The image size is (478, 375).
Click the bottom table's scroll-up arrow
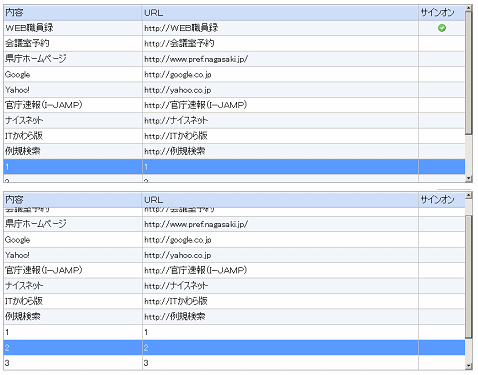[469, 195]
